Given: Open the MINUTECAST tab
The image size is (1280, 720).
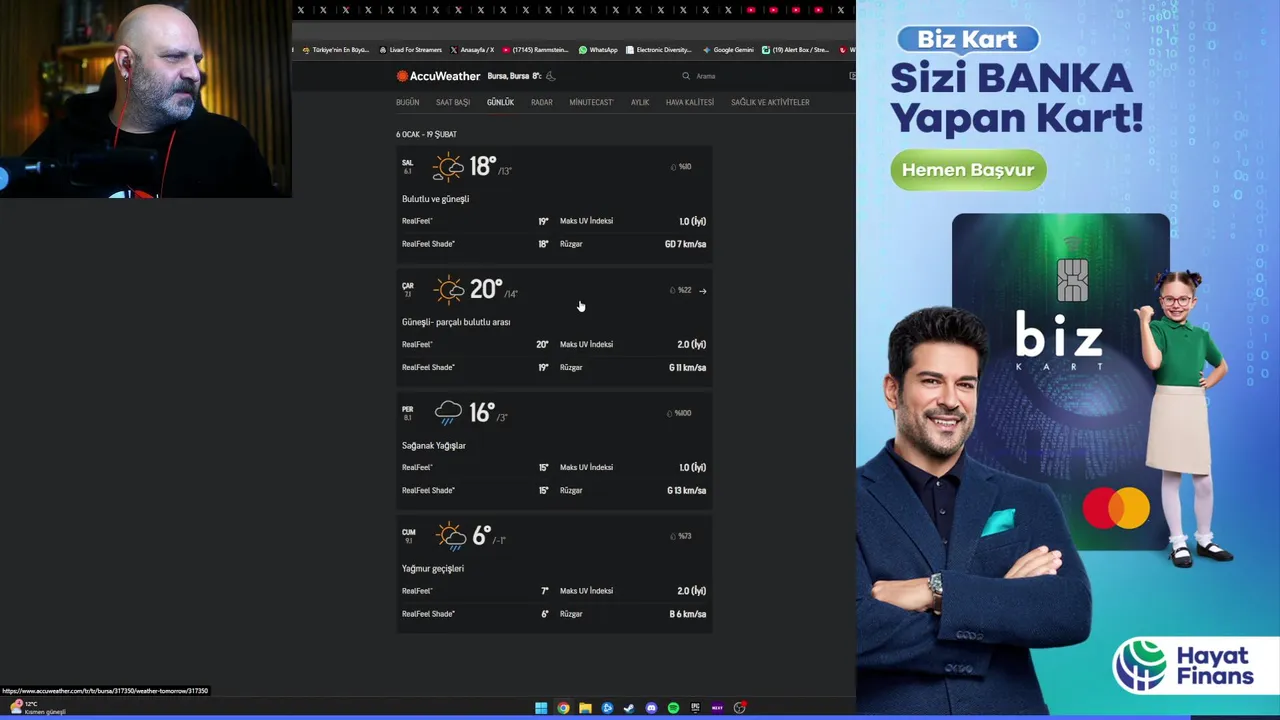Looking at the screenshot, I should (591, 102).
